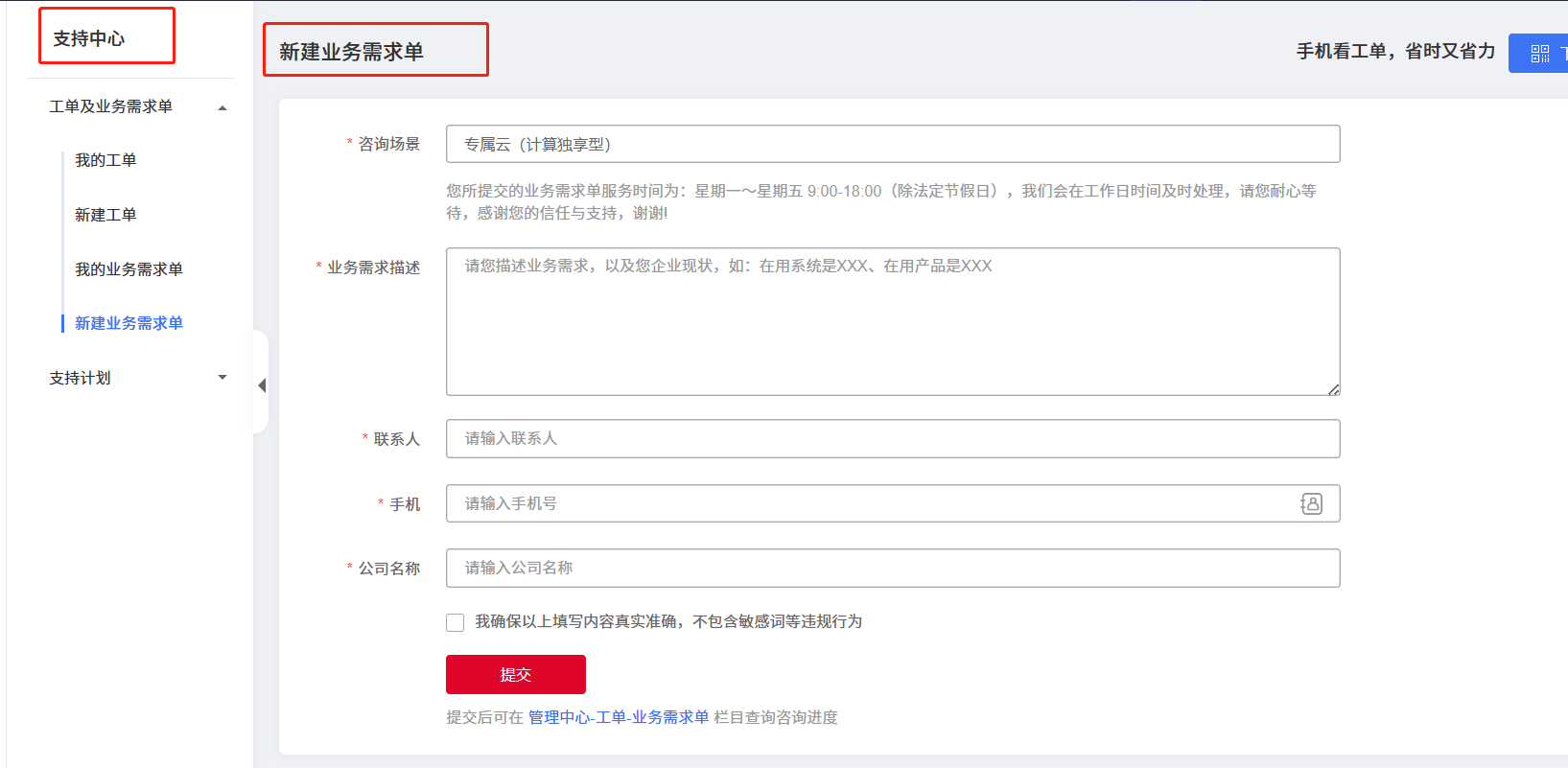Click the QR code icon button
Screen dimensions: 1568x768
(x=1540, y=54)
